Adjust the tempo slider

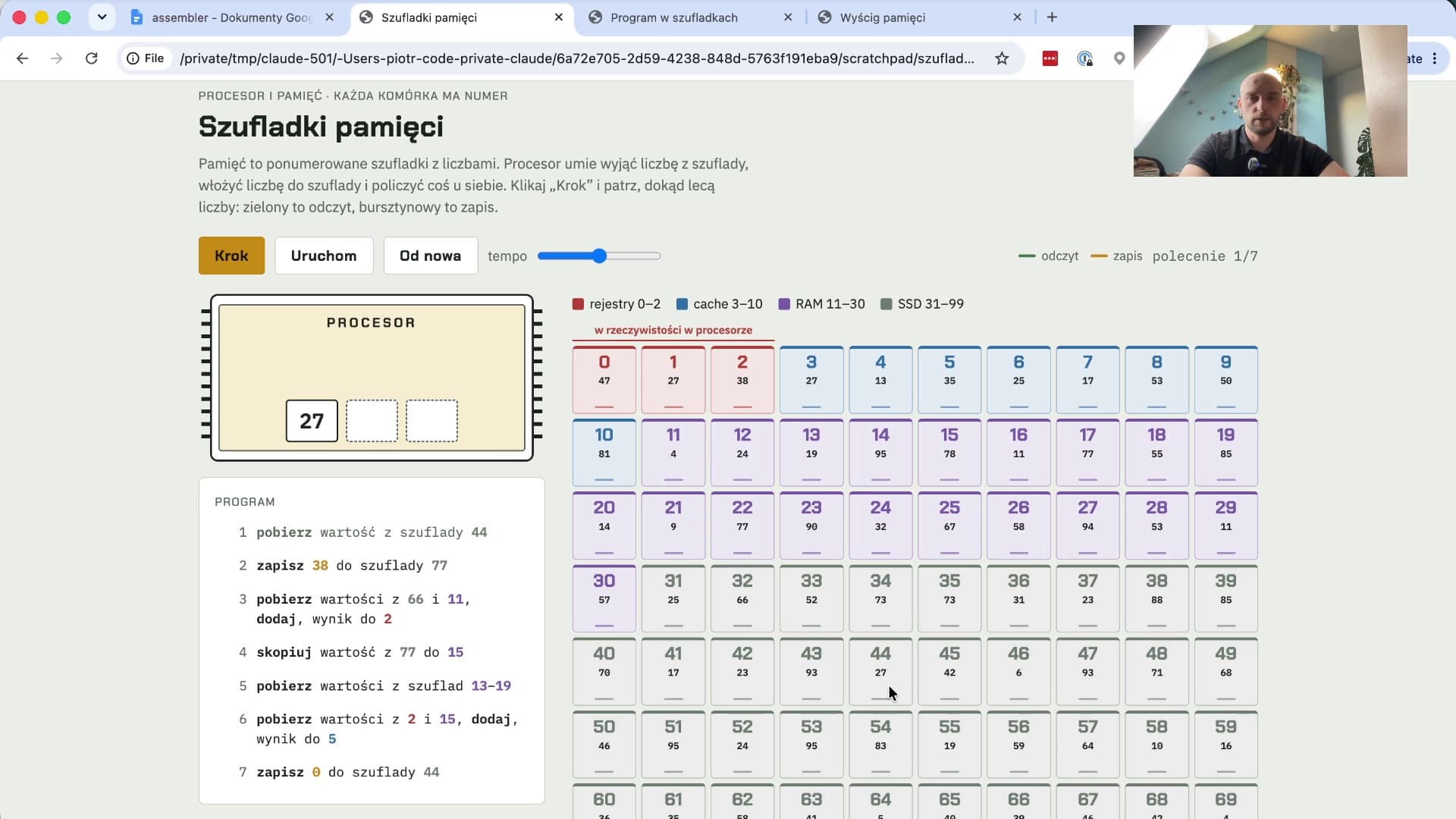(599, 256)
